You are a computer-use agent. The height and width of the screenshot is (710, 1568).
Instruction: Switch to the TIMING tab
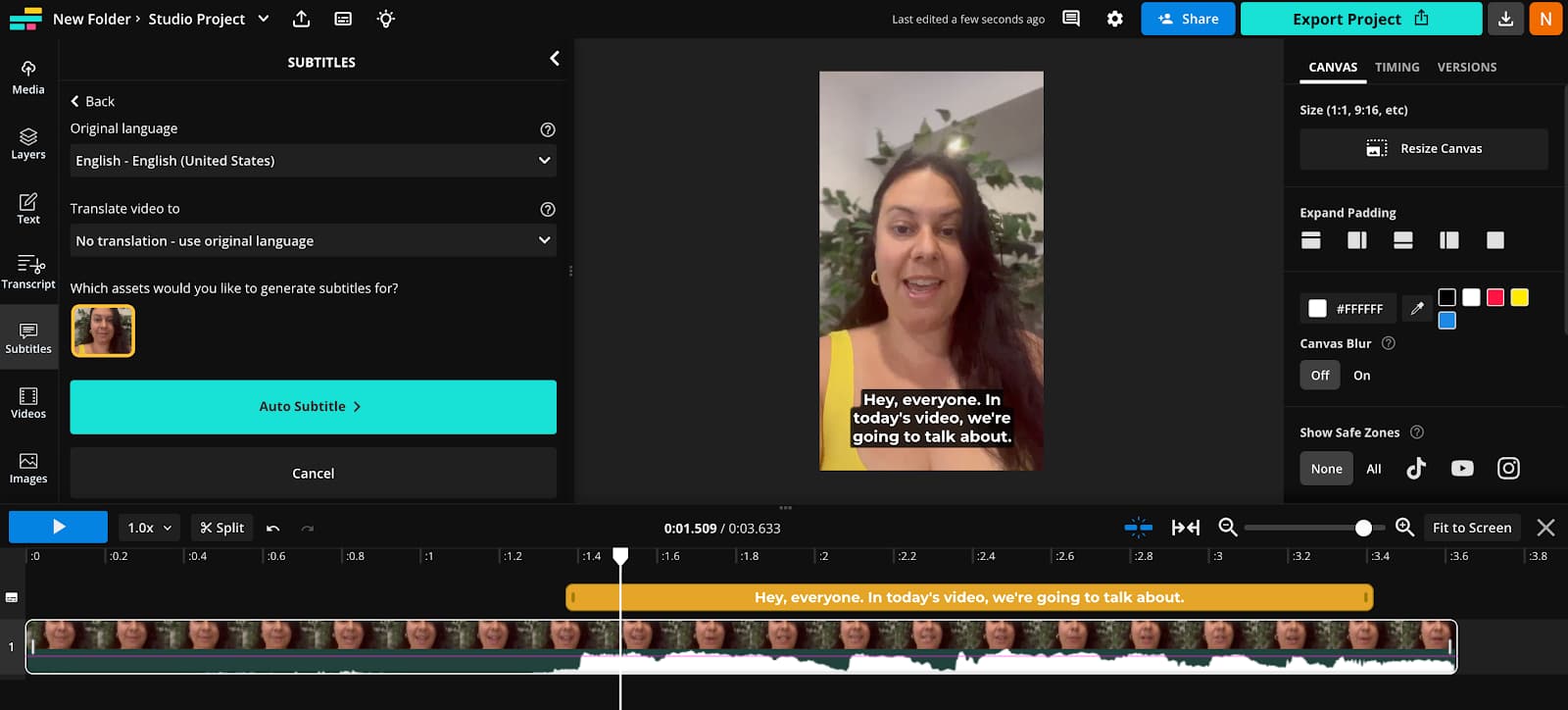click(x=1396, y=68)
